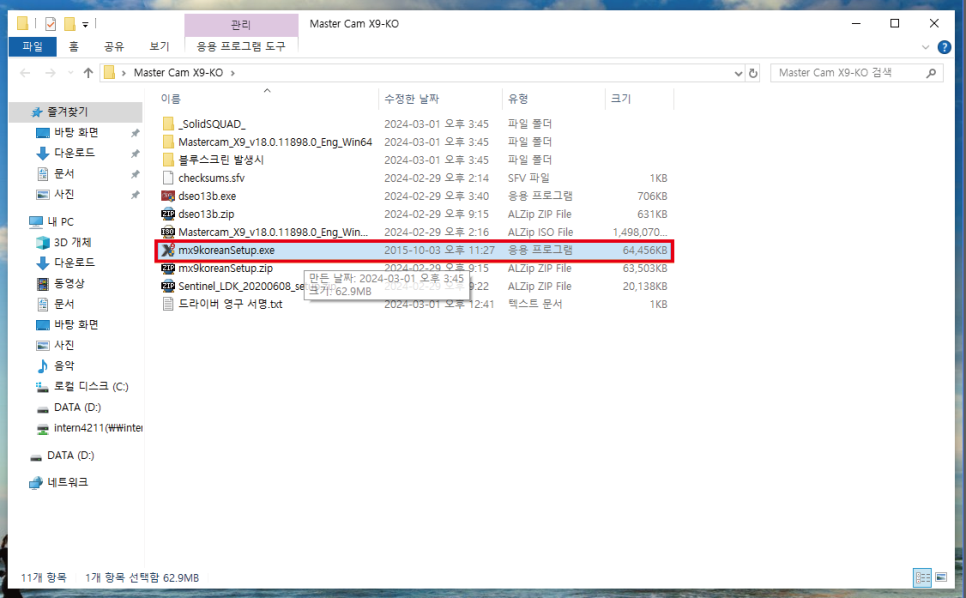This screenshot has height=598, width=966.
Task: Select the Sentinel_LDK_20200608 zip file
Action: (x=240, y=286)
